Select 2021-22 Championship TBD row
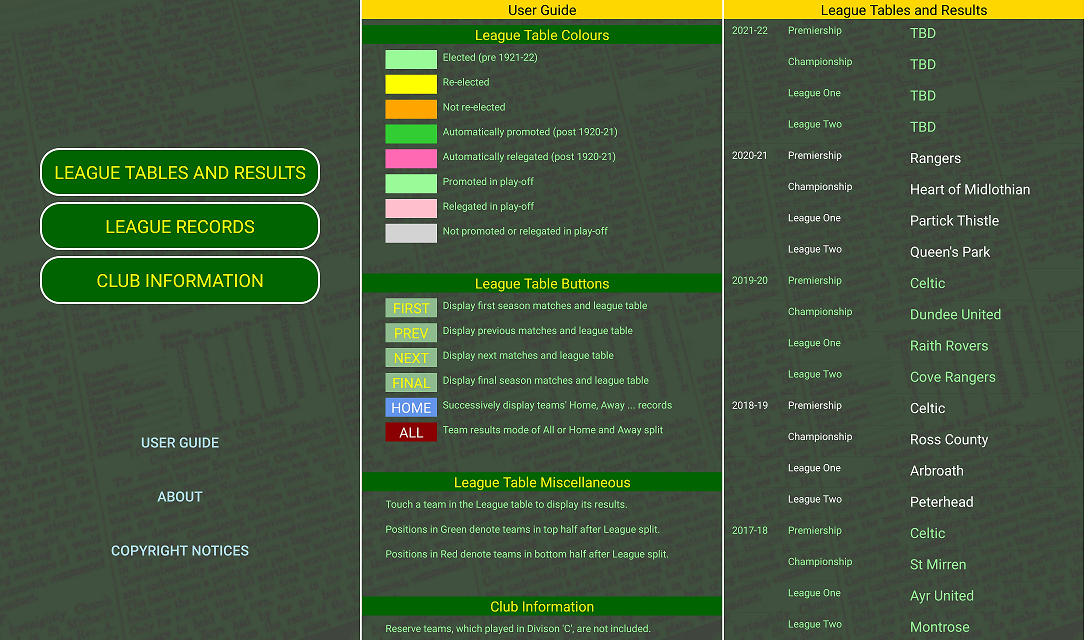1086x640 pixels. pos(905,64)
